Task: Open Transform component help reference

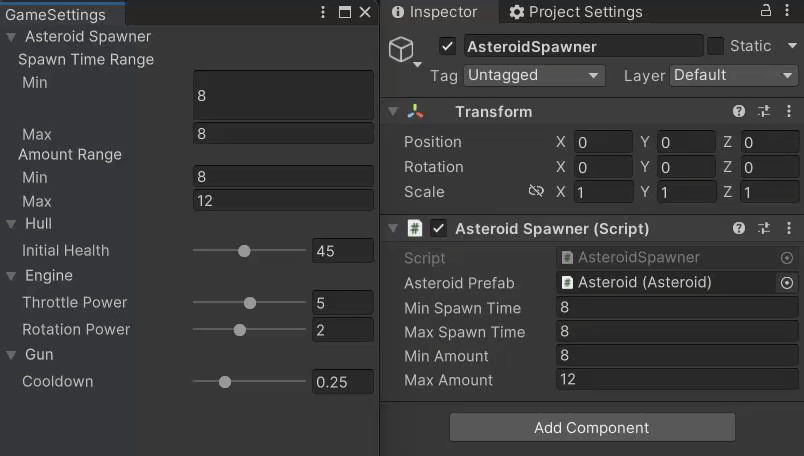Action: click(738, 111)
